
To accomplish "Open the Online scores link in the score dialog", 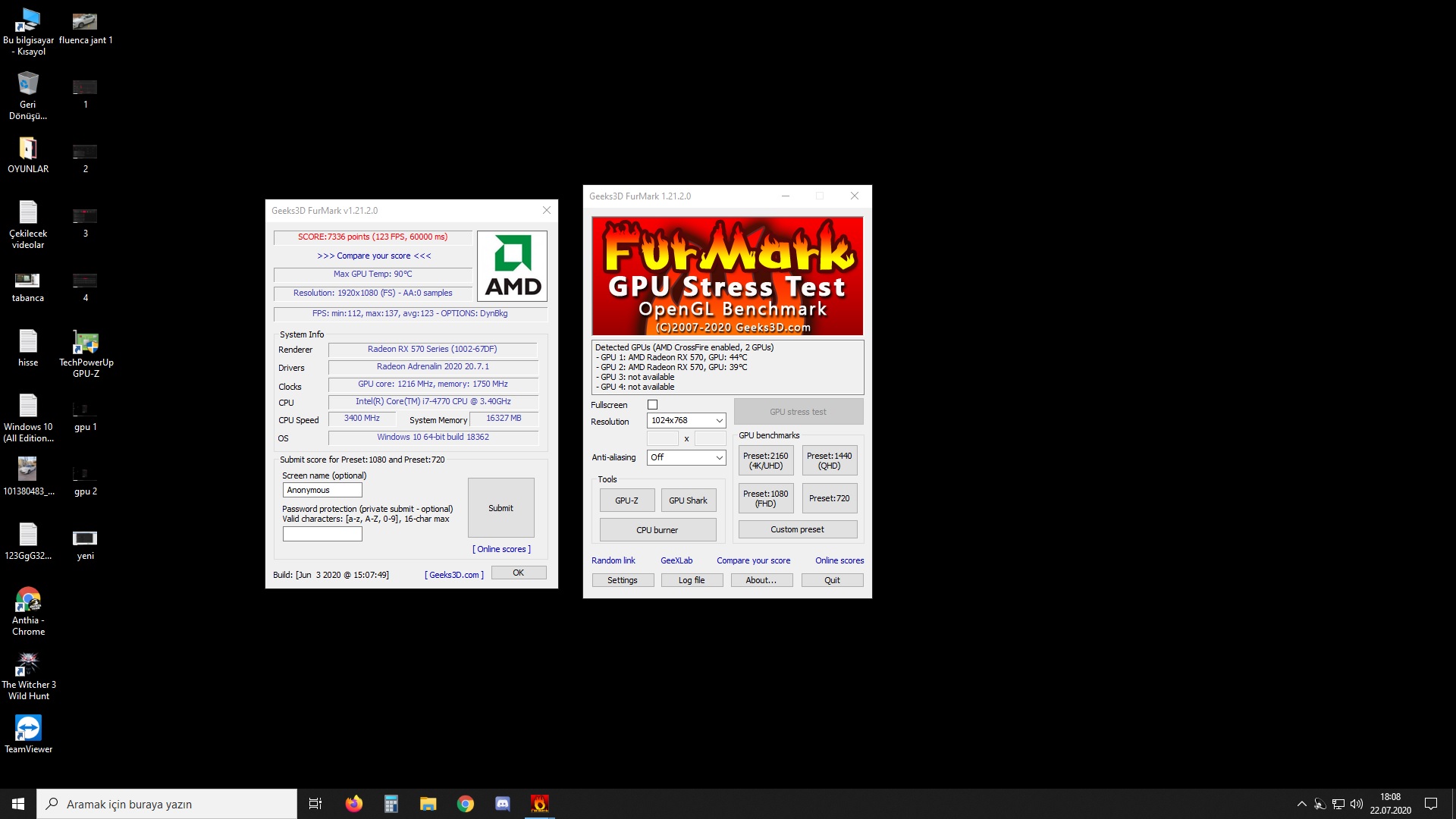I will point(501,549).
